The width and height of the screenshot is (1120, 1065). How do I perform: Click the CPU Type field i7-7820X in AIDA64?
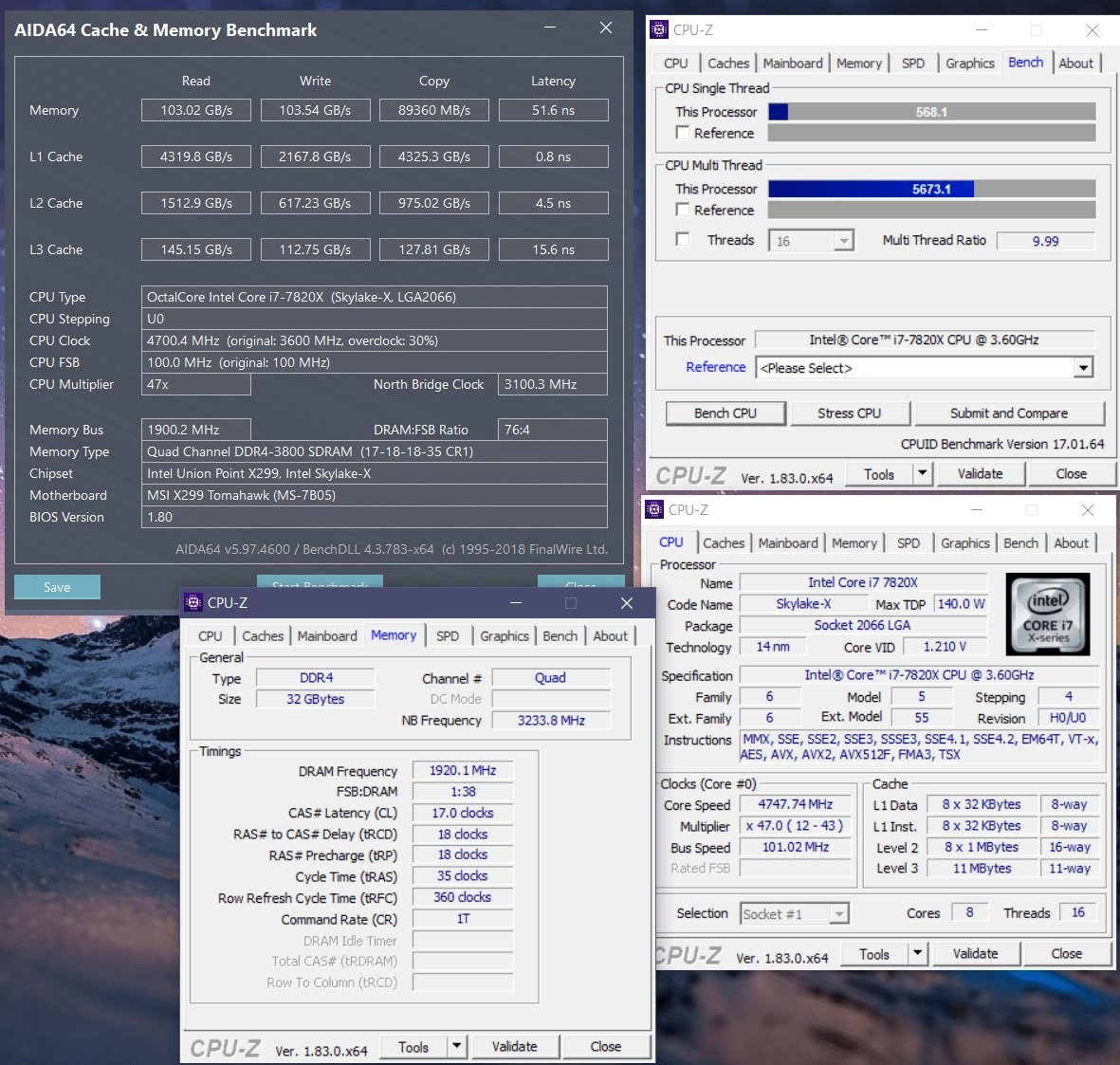375,297
